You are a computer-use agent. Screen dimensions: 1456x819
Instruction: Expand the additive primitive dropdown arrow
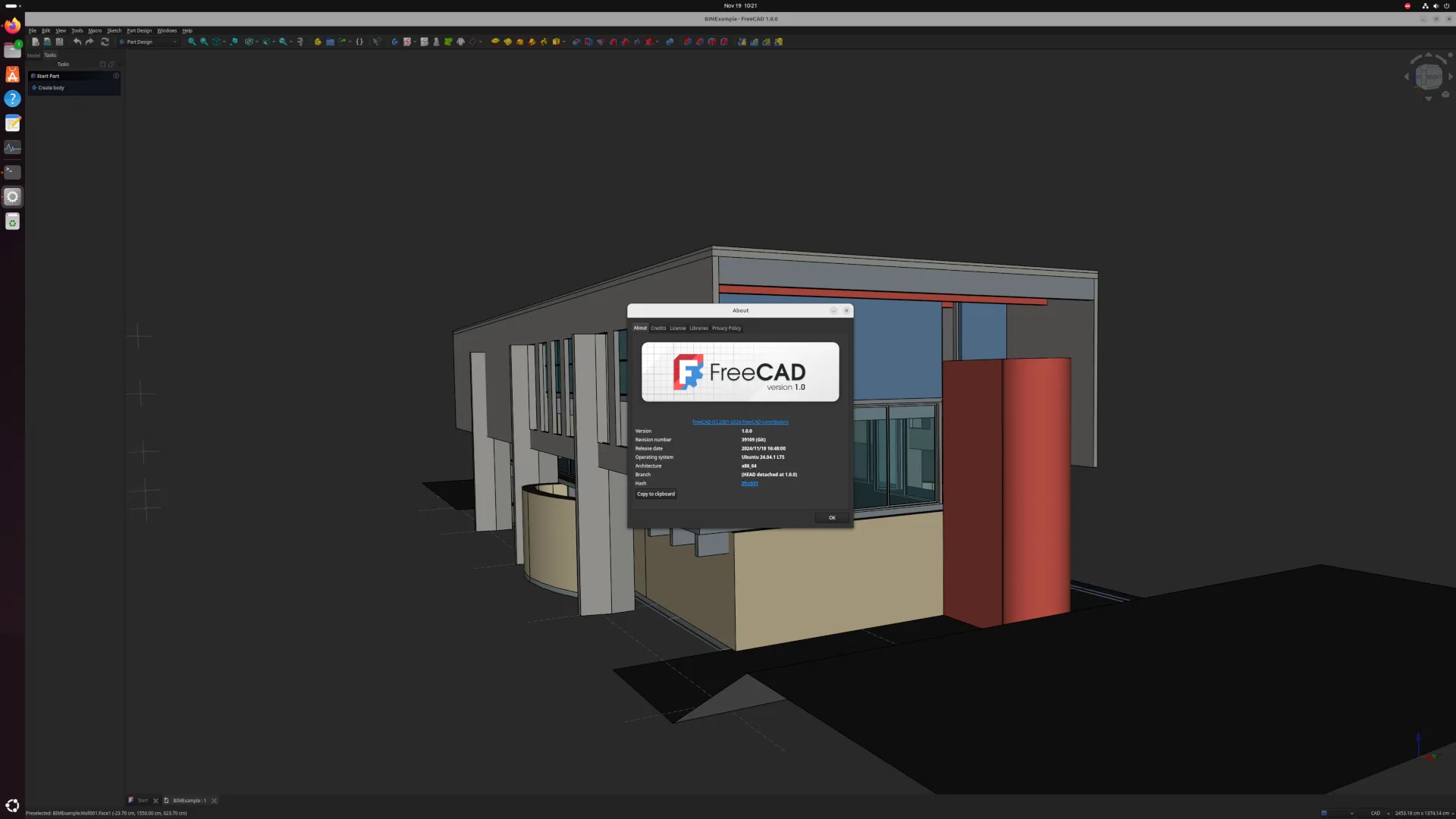[564, 42]
